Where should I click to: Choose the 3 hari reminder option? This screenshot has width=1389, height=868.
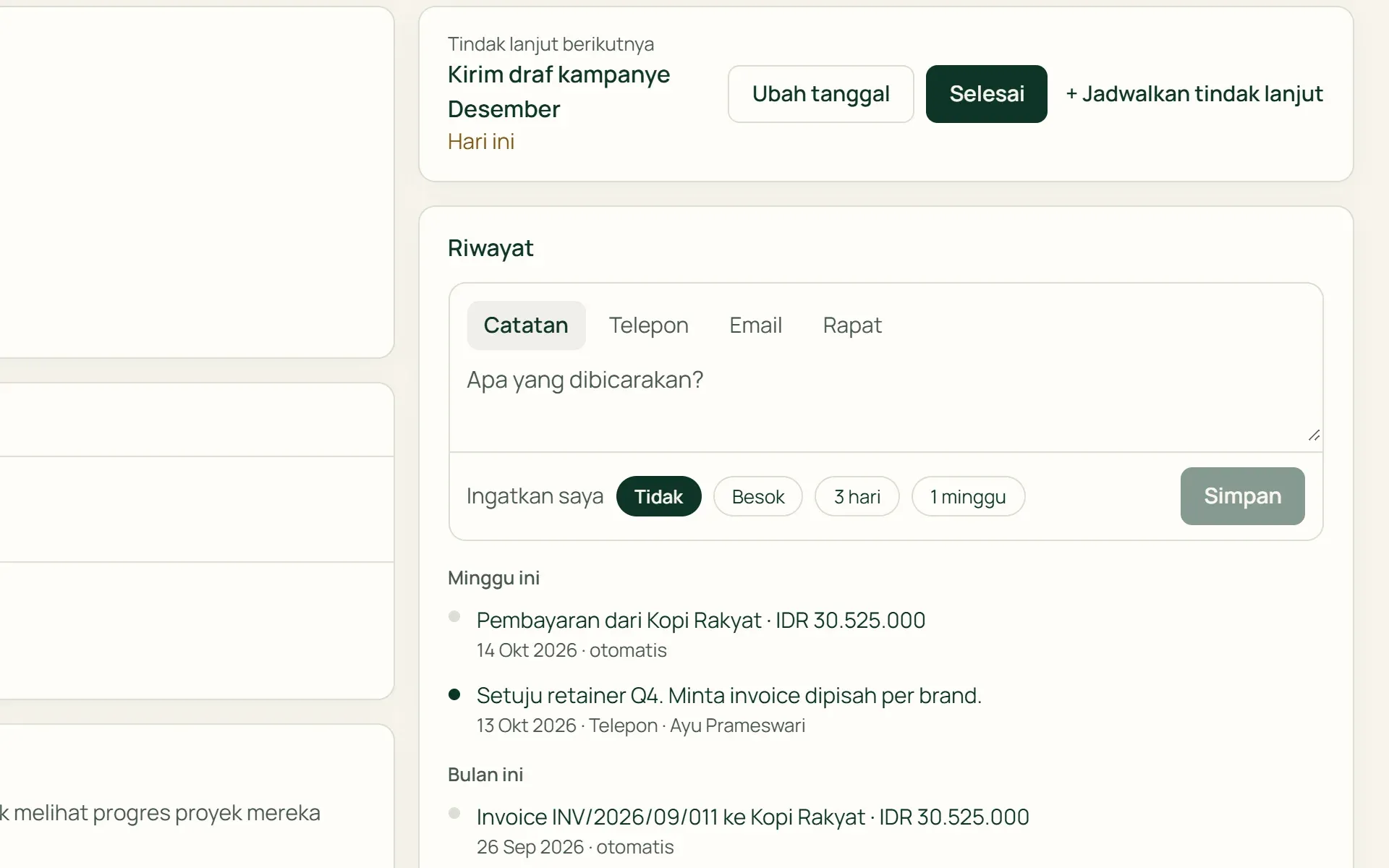(857, 496)
